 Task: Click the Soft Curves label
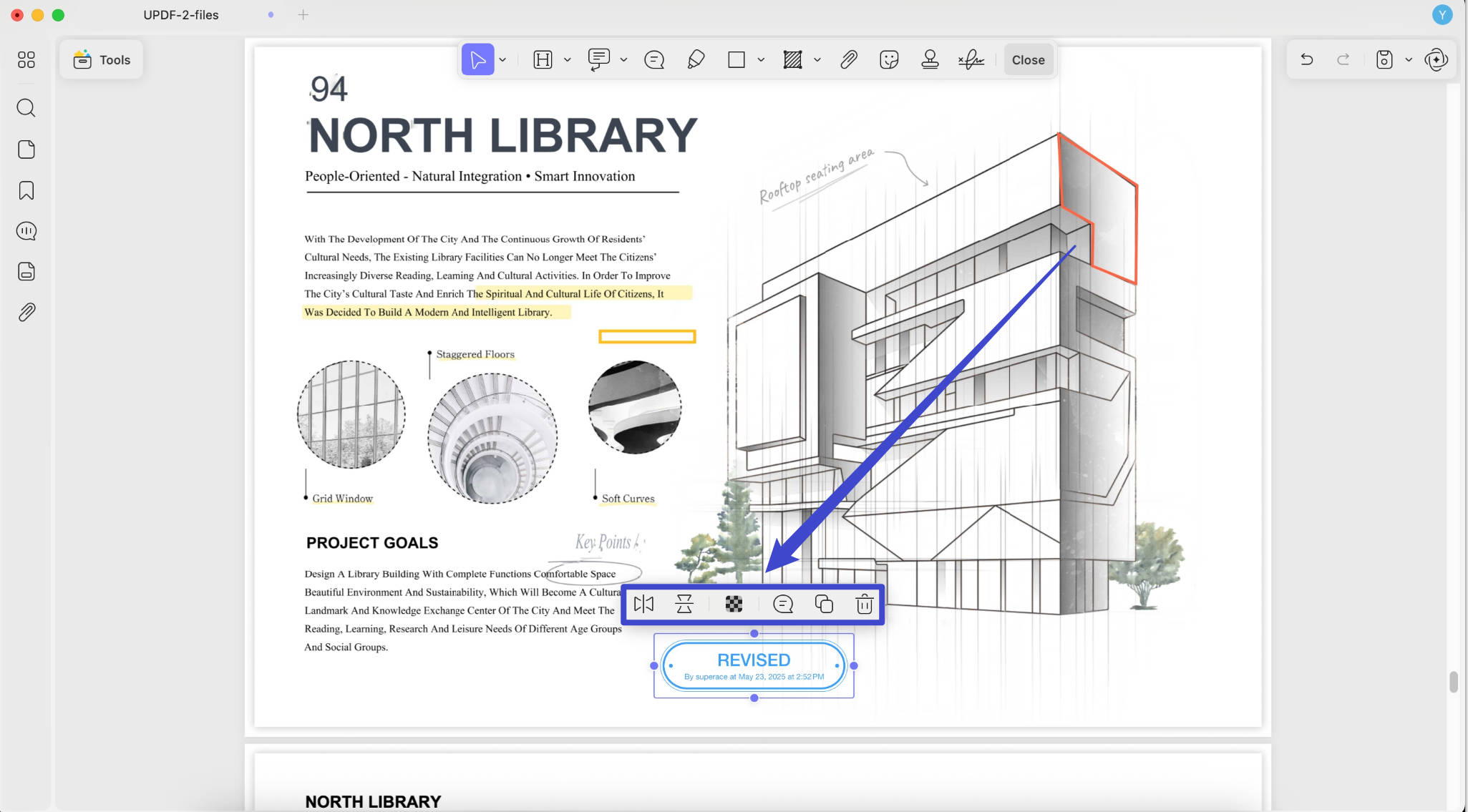628,499
